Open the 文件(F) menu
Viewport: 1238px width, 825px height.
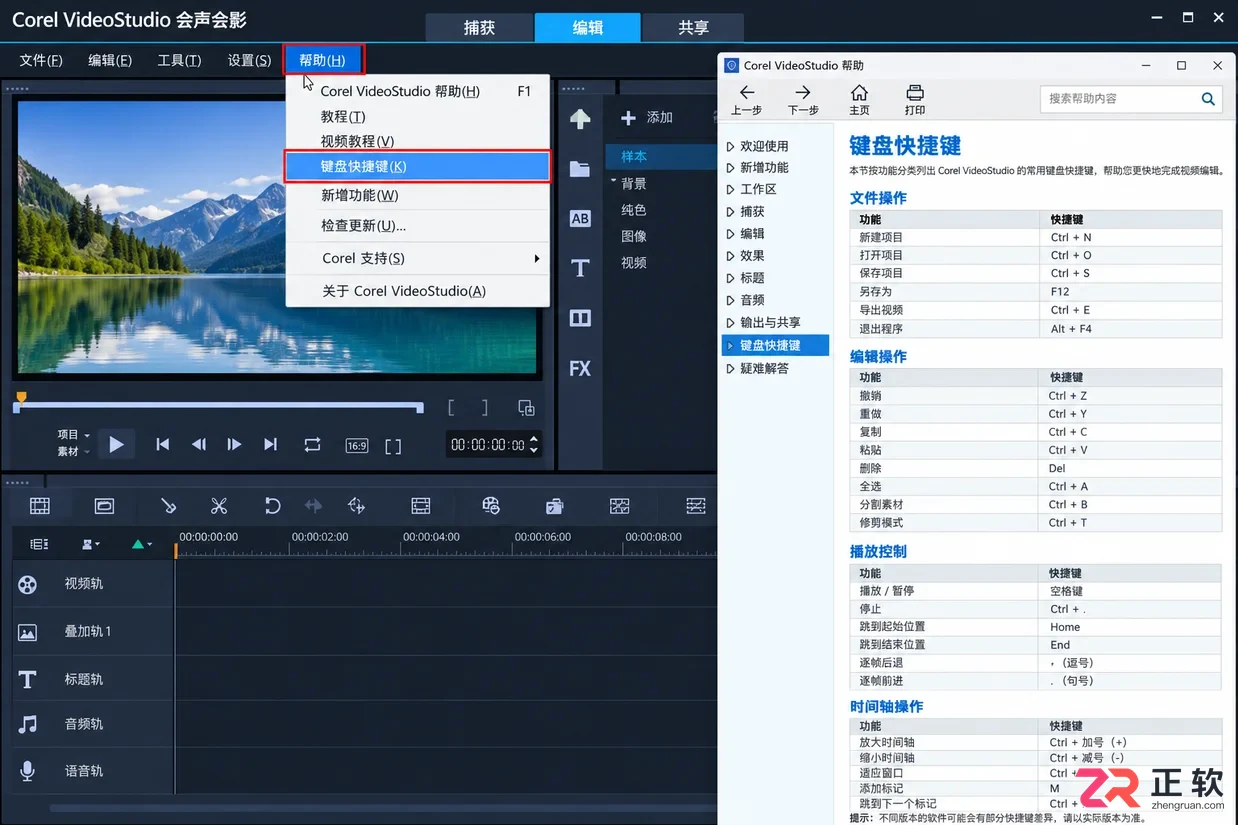click(x=41, y=60)
